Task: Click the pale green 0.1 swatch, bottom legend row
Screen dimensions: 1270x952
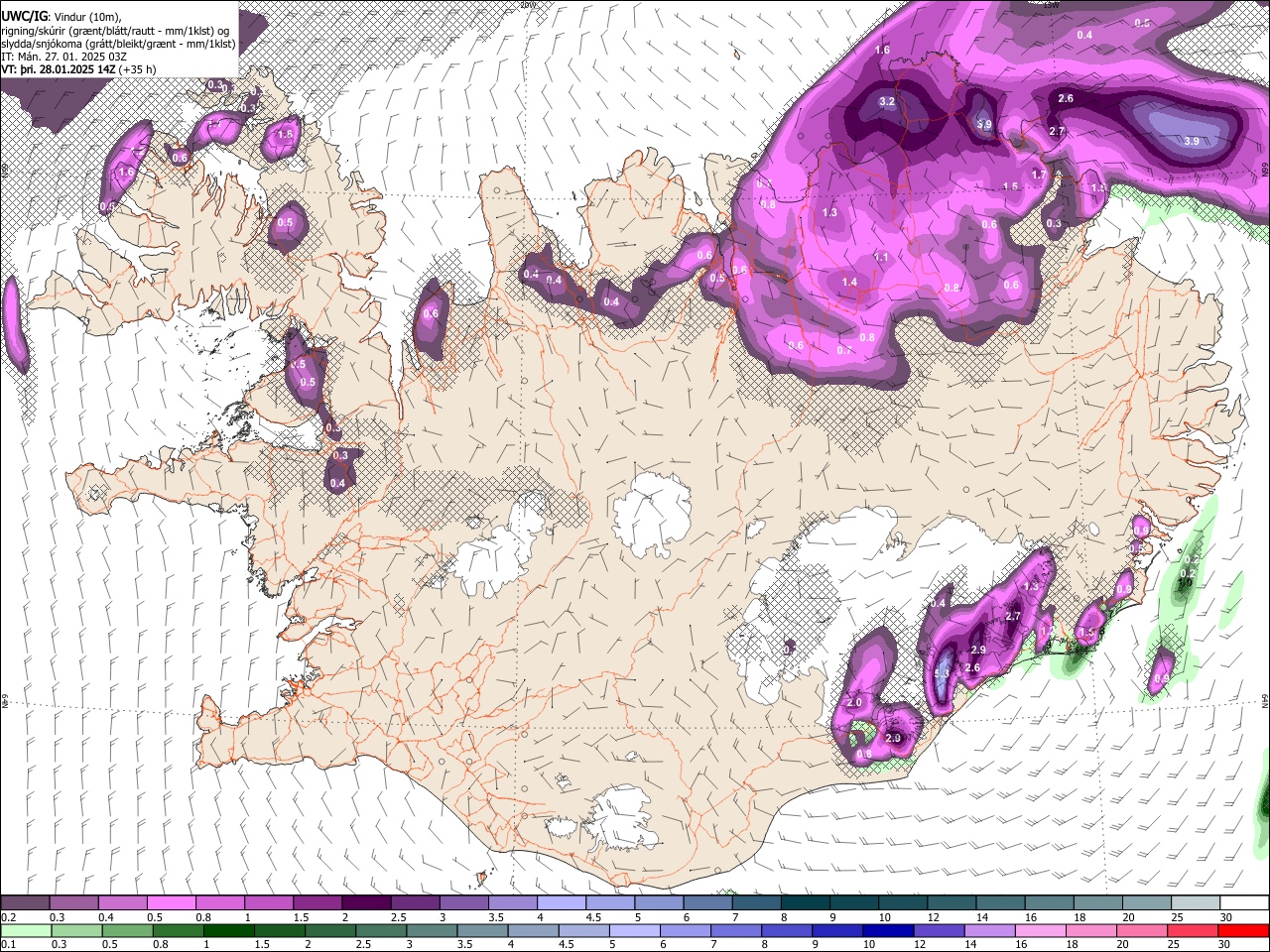Action: [25, 930]
